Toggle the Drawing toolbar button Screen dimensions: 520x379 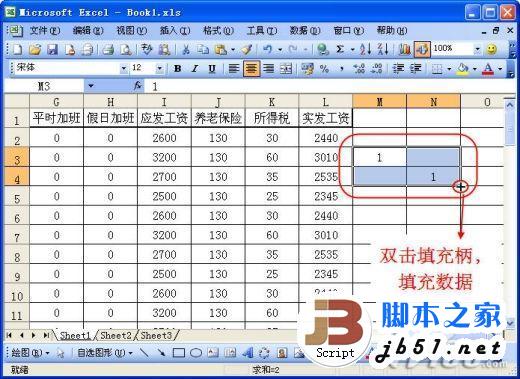point(422,50)
